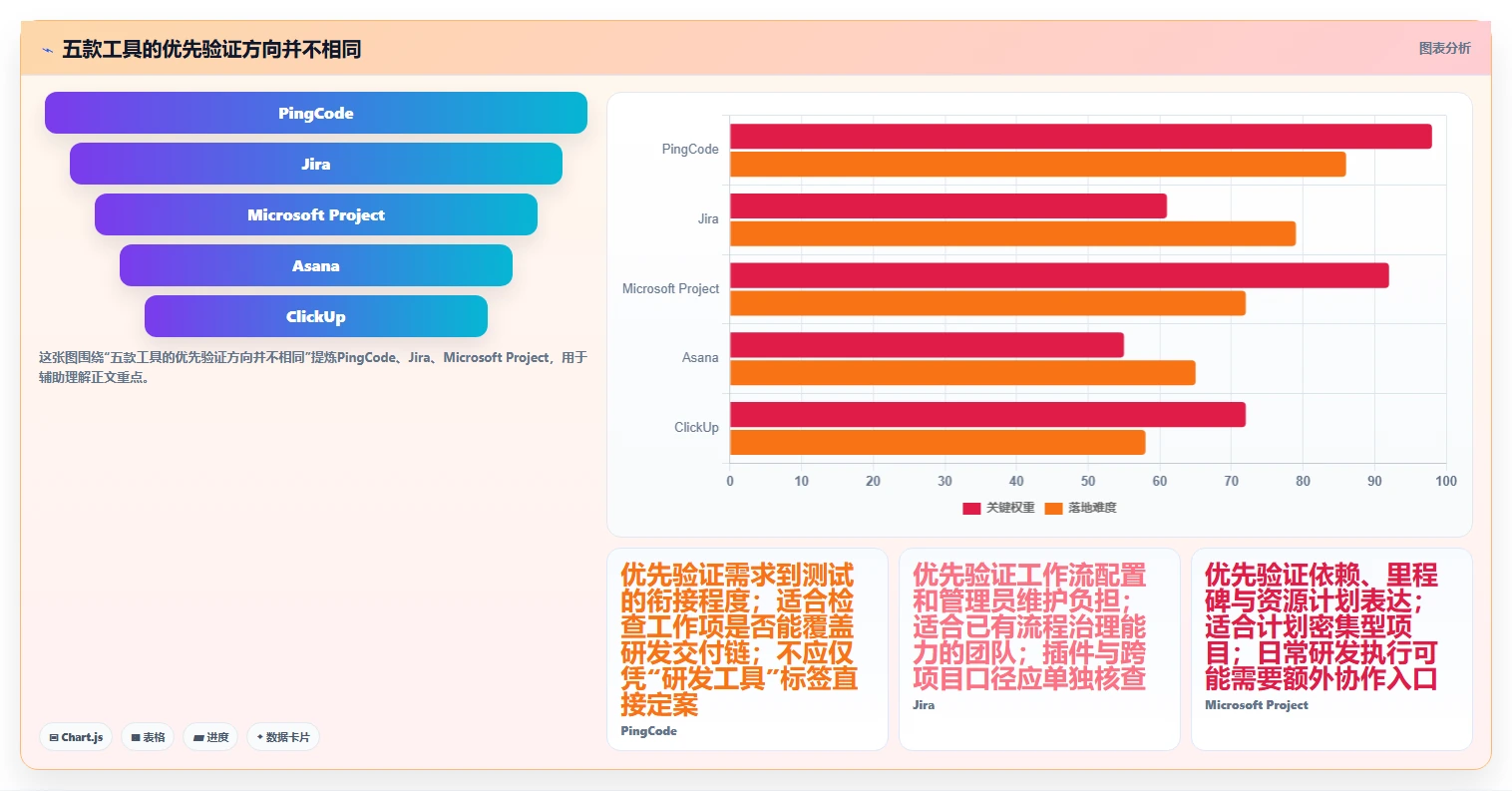This screenshot has width=1512, height=791.
Task: Click the pink card text 优先验证工作流配置
Action: click(x=1029, y=626)
